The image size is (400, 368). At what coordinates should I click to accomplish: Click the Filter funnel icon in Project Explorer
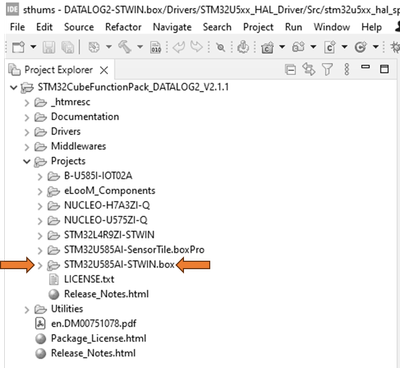(x=327, y=69)
